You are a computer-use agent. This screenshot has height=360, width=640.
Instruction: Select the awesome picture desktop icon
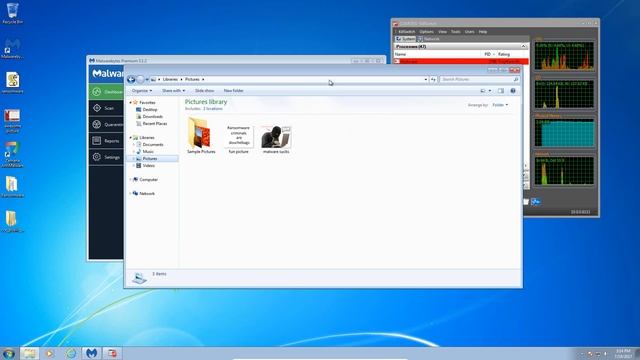pos(12,121)
